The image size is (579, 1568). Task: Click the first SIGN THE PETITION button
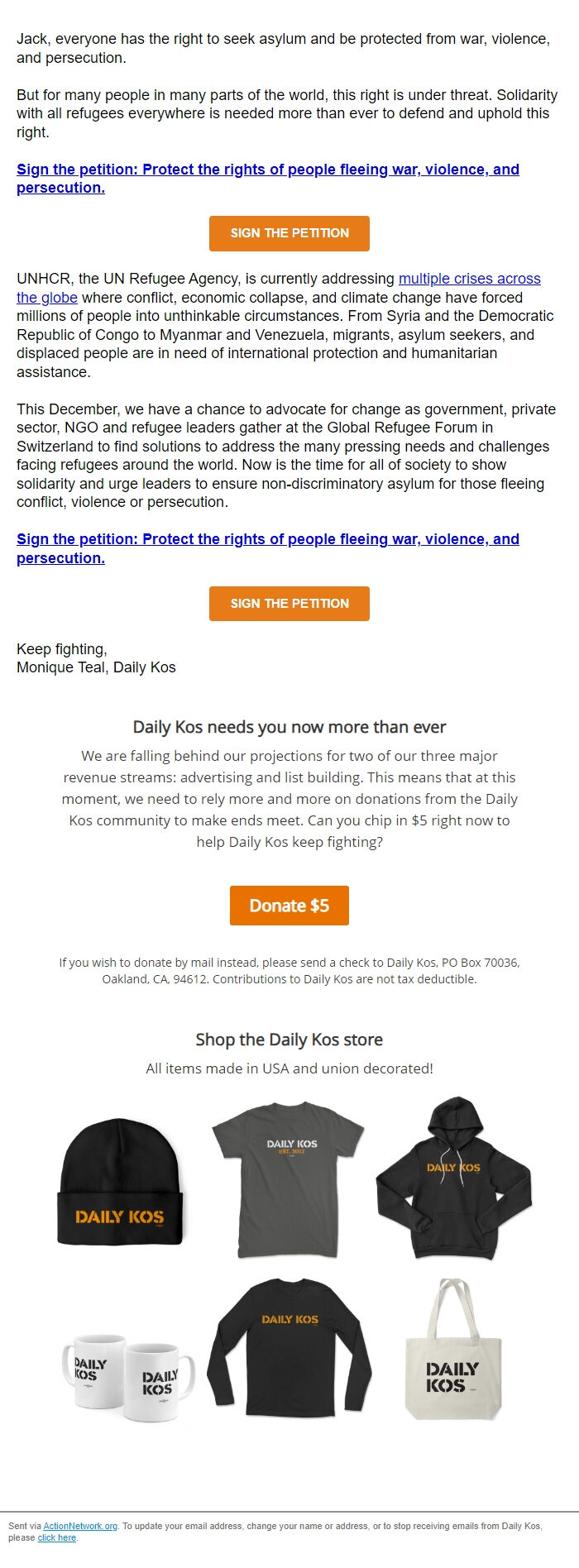[289, 233]
